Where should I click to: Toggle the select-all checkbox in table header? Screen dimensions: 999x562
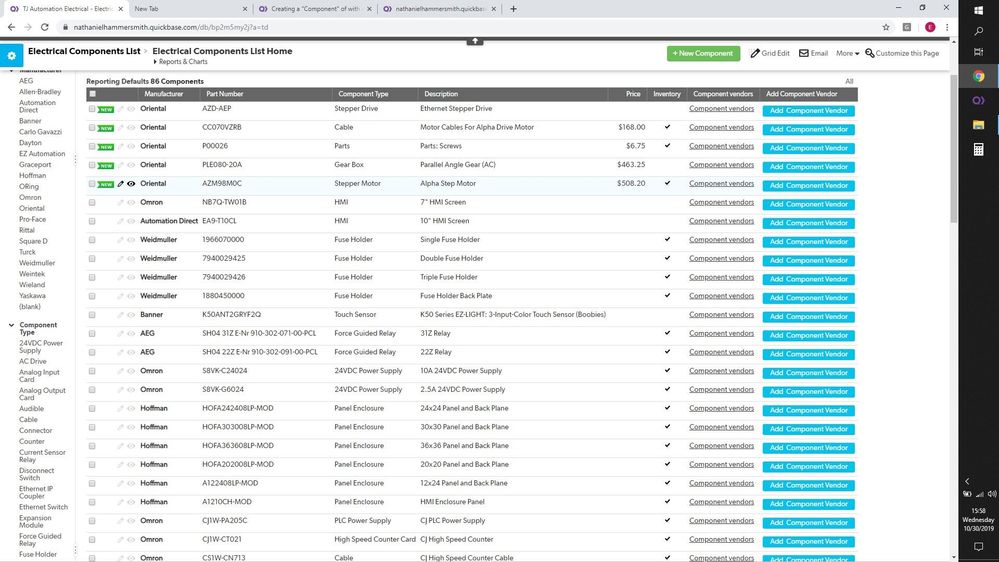point(92,94)
